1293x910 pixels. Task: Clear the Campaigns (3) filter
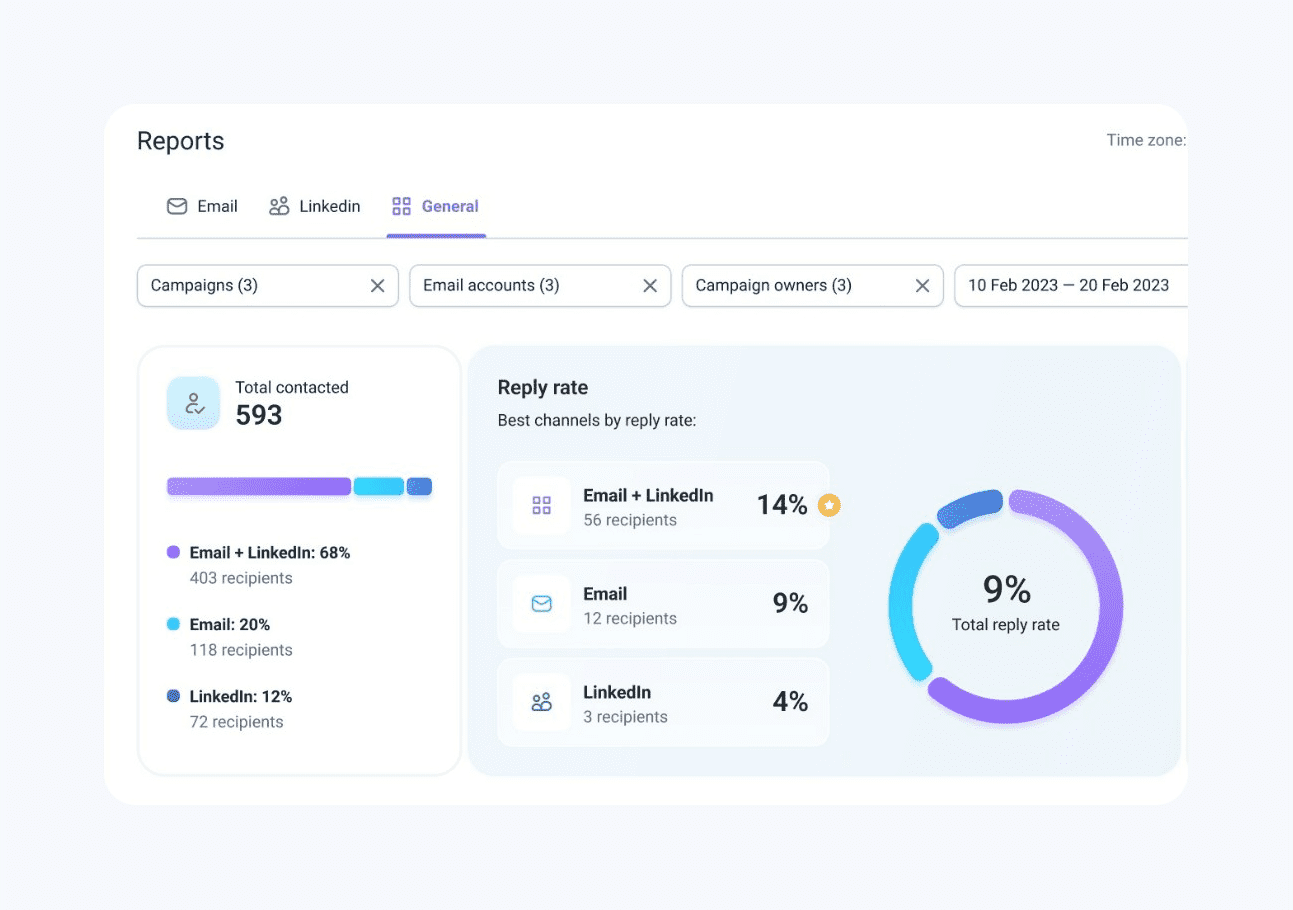click(377, 286)
